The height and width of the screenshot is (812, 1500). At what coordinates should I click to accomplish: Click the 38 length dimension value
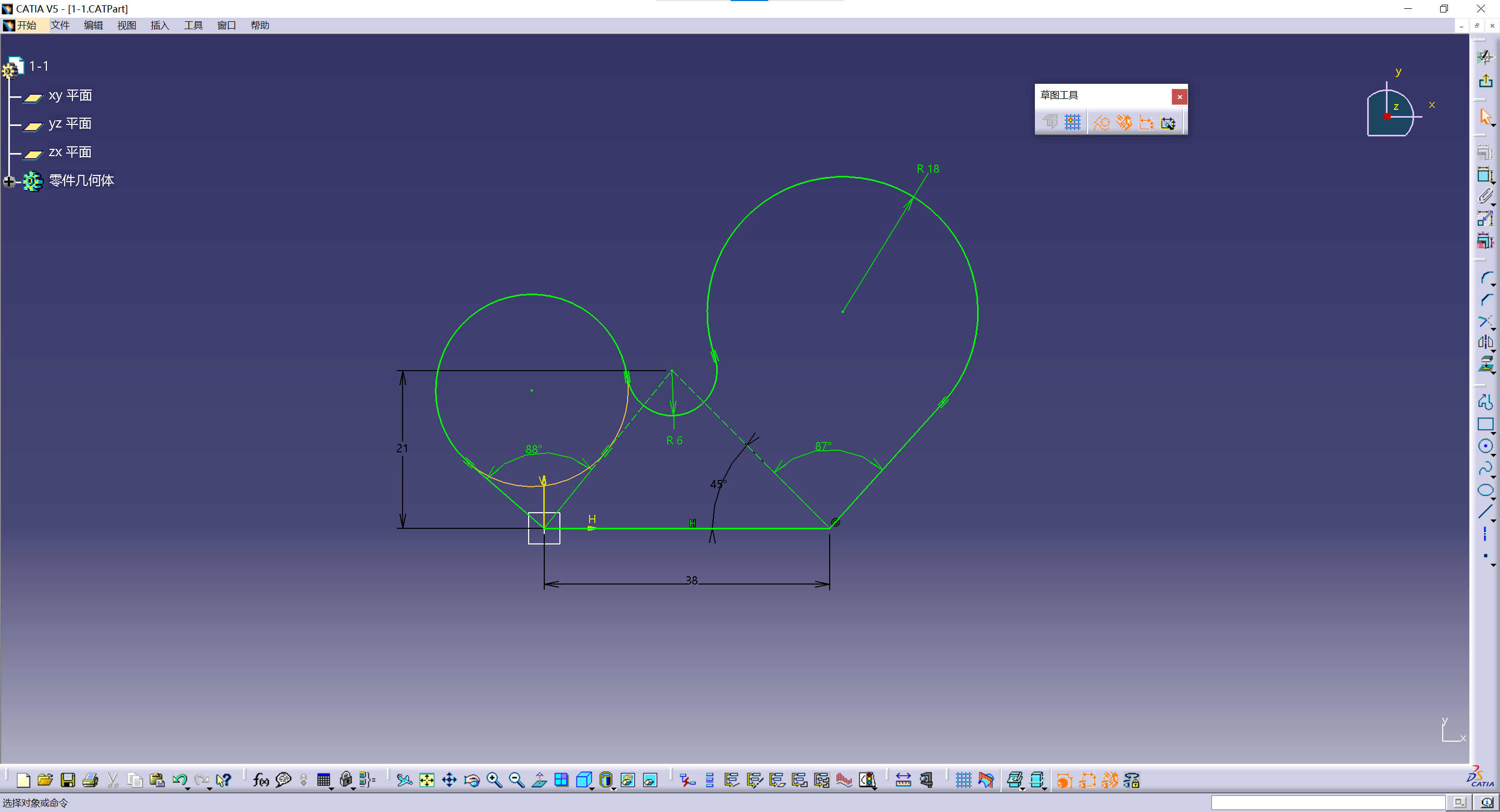point(691,580)
